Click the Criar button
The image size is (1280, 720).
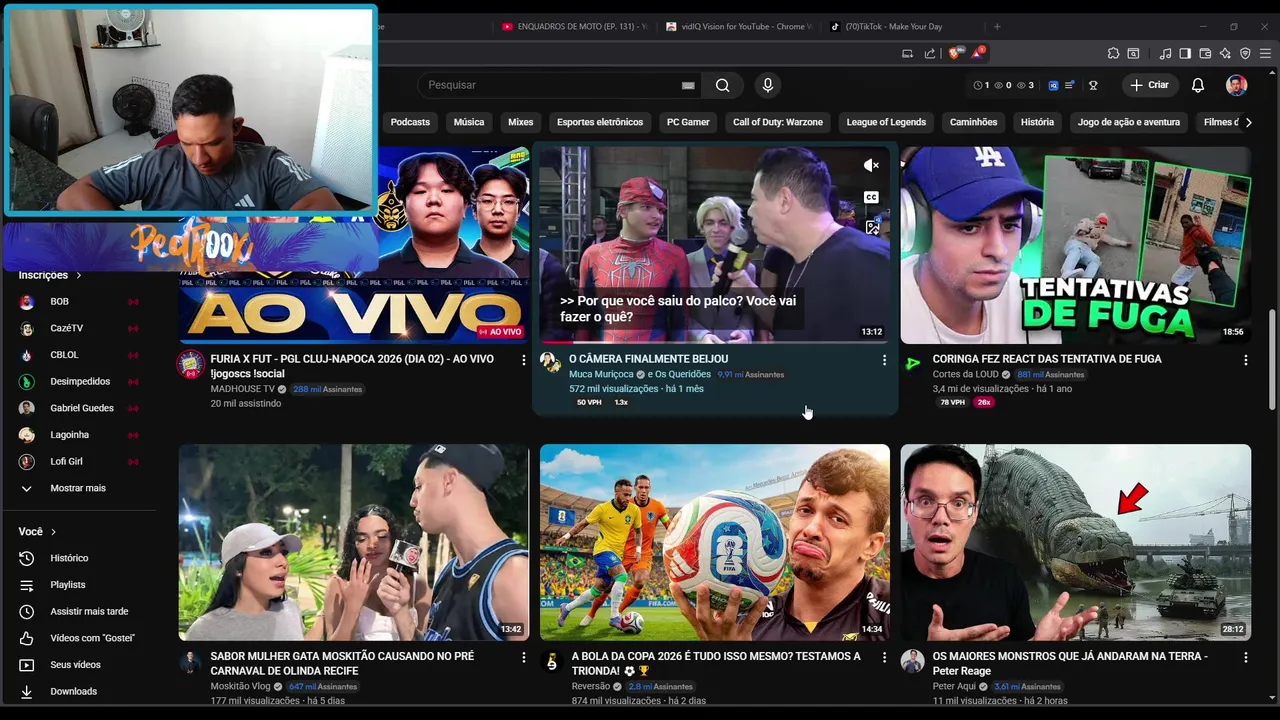point(1150,85)
